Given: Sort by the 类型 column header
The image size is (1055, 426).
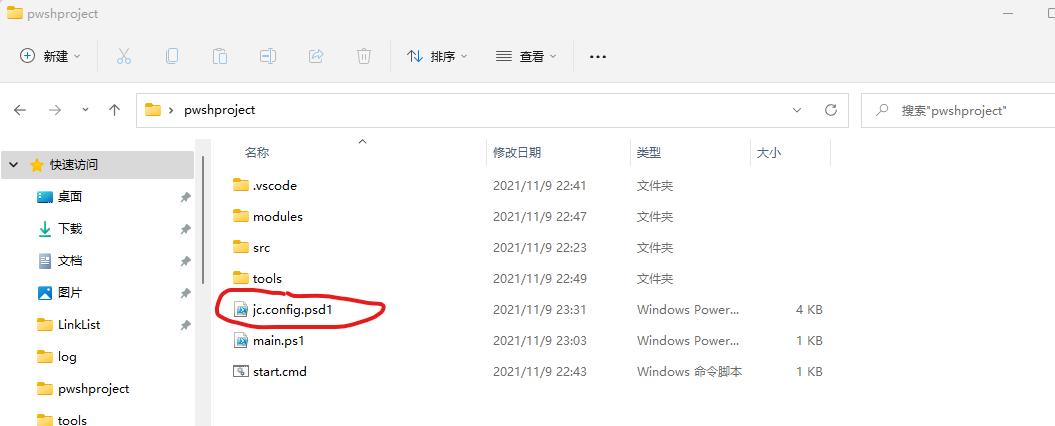Looking at the screenshot, I should [x=649, y=153].
